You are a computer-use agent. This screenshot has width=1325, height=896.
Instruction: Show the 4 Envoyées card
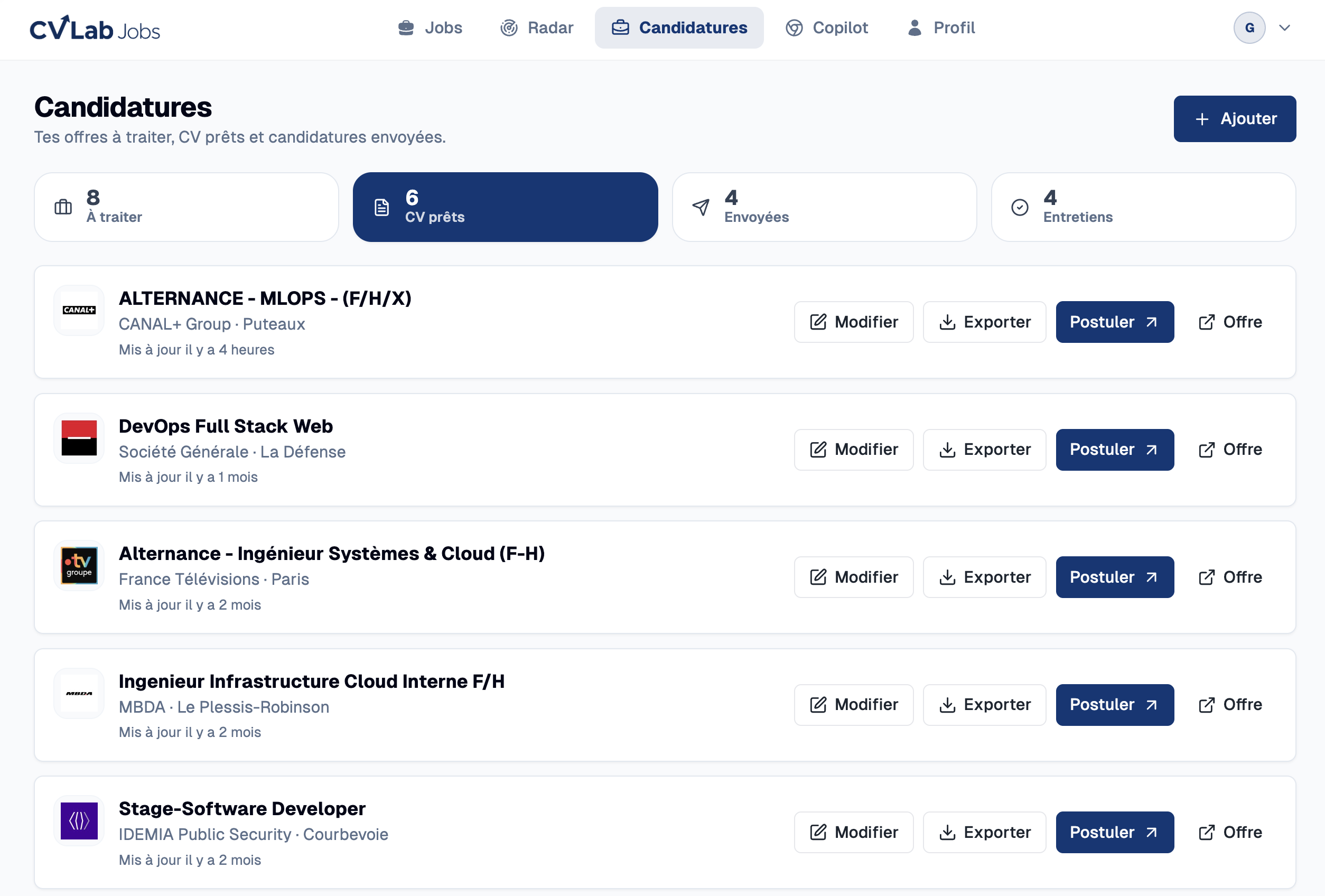pos(824,207)
